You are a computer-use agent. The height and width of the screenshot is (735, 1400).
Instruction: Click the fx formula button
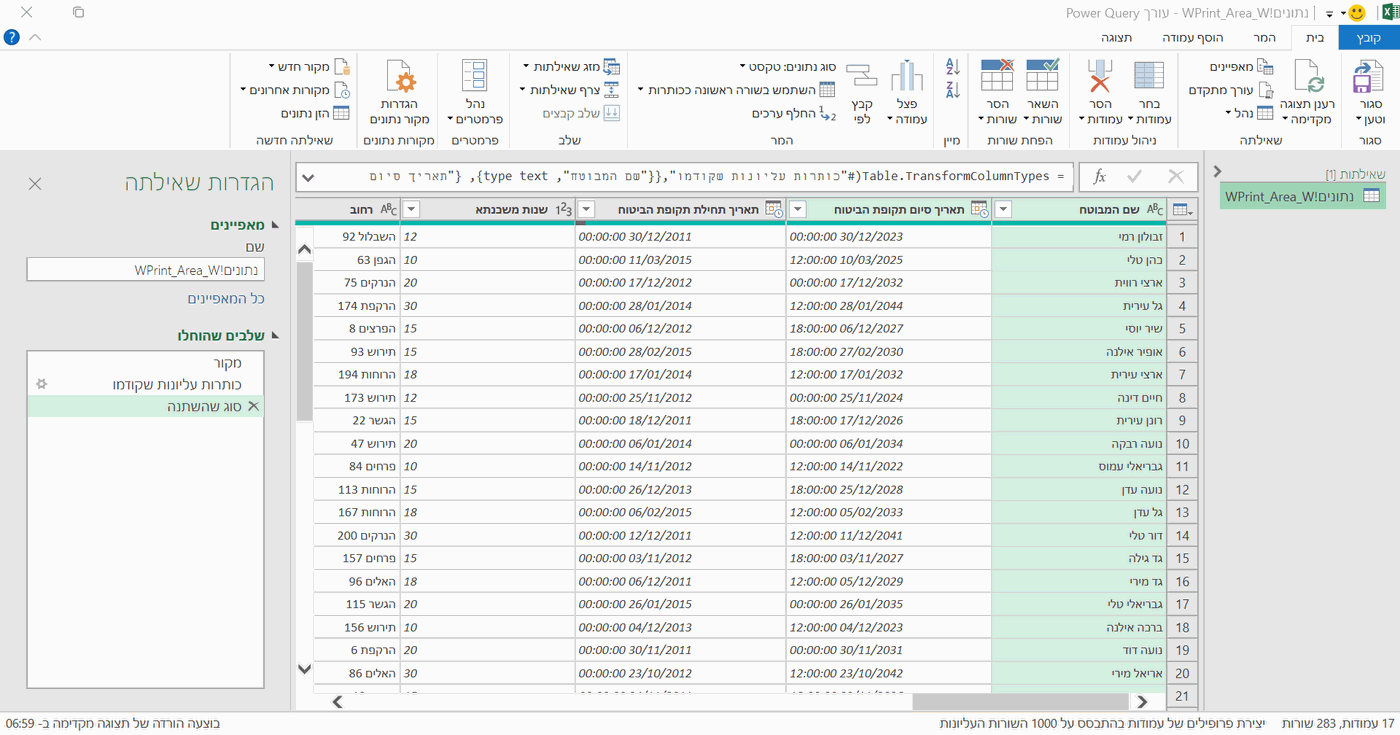(x=1100, y=177)
